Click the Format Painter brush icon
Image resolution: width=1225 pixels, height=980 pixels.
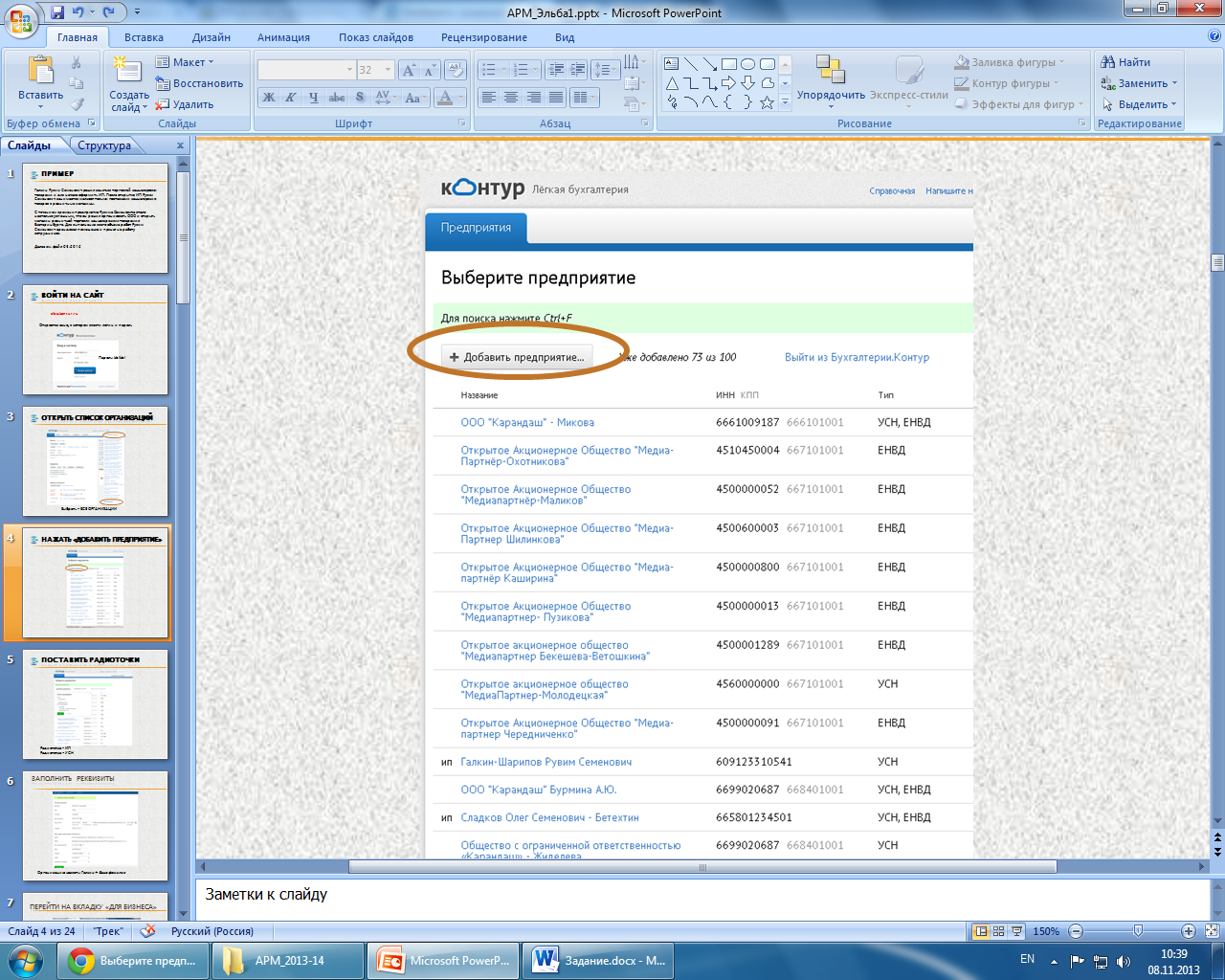[x=78, y=104]
